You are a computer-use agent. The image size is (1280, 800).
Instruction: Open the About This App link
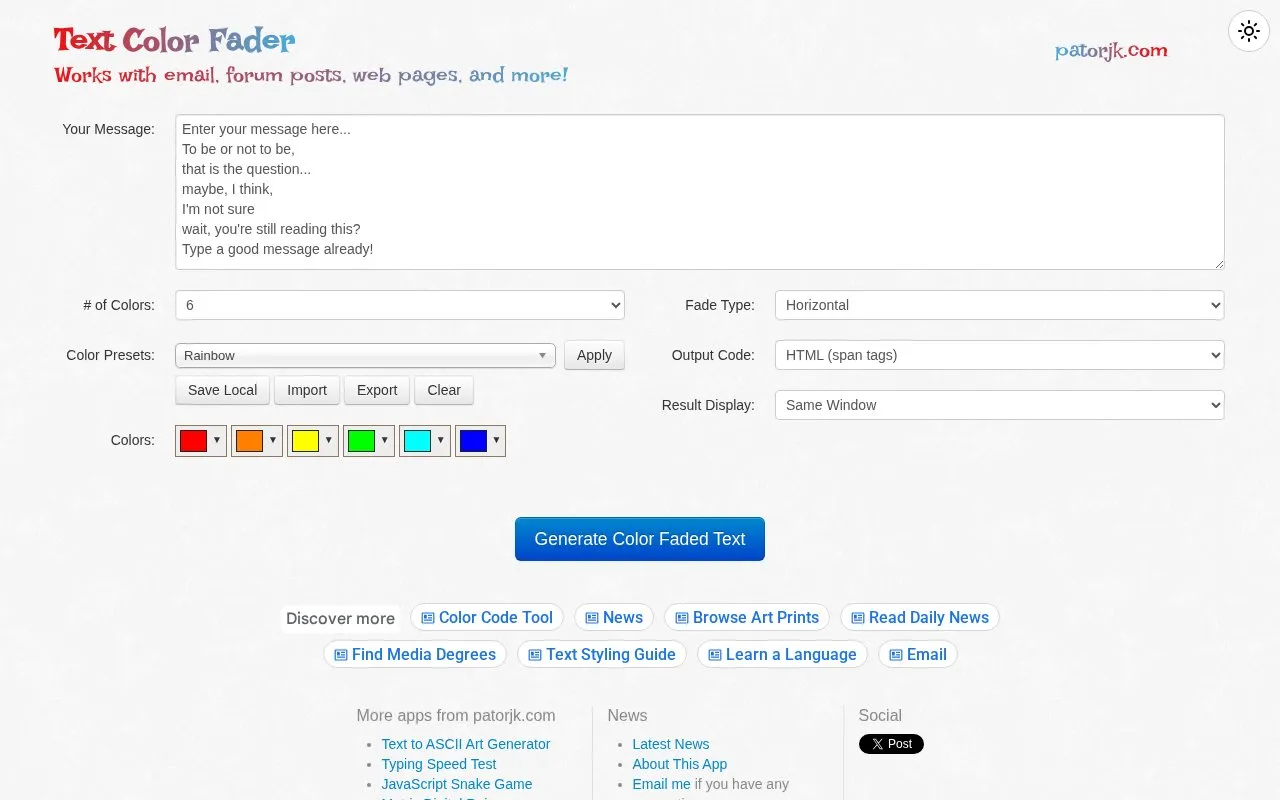[x=680, y=764]
